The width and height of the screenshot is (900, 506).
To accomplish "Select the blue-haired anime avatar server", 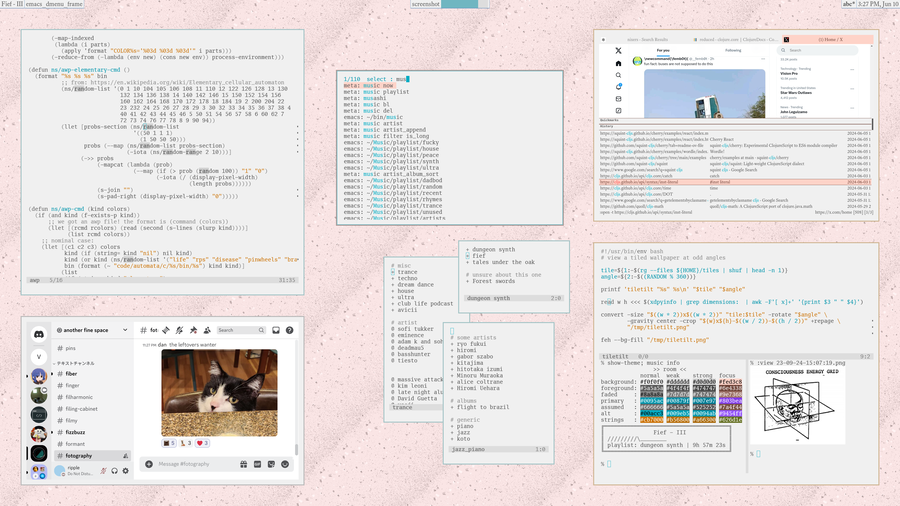I will pos(38,376).
